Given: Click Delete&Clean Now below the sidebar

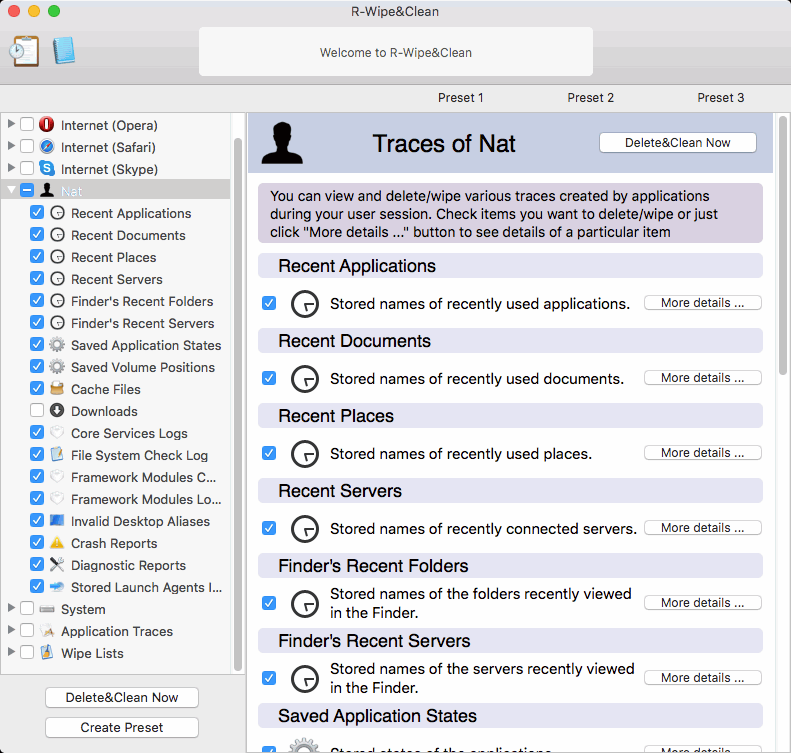Looking at the screenshot, I should [x=122, y=698].
